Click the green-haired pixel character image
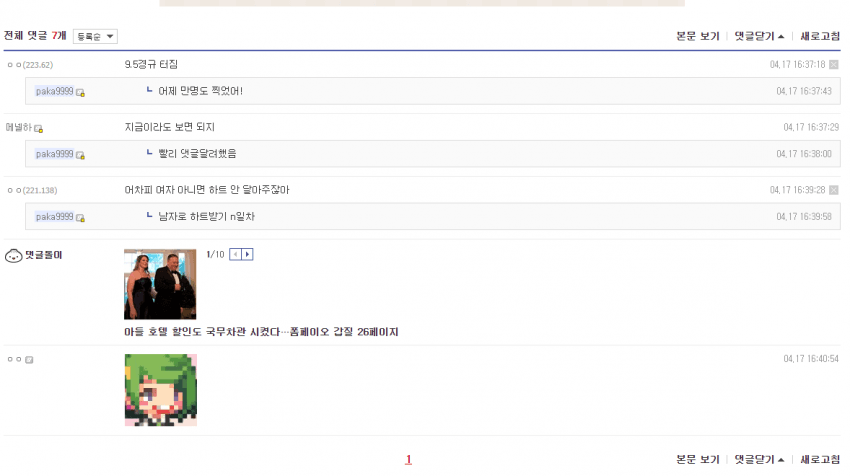The height and width of the screenshot is (476, 850). coord(160,390)
